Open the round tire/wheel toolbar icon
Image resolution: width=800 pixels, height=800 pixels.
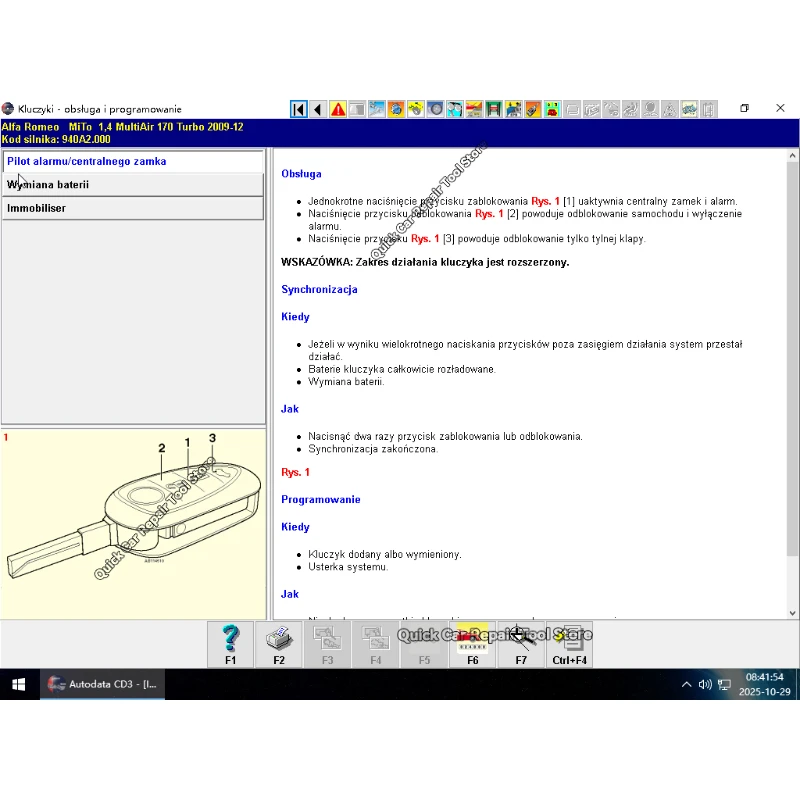435,109
